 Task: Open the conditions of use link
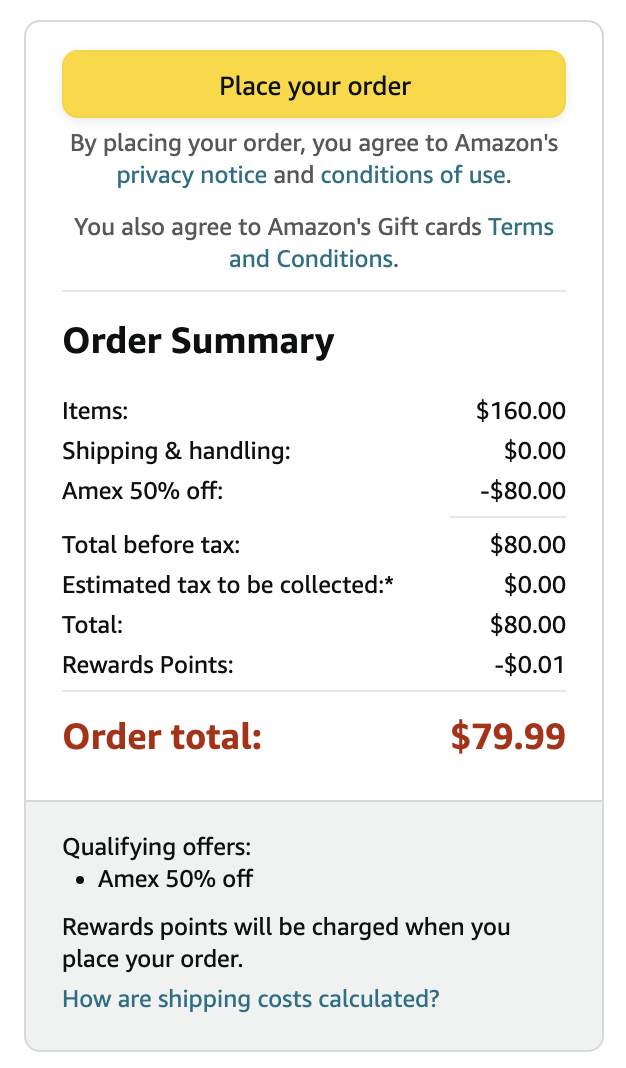tap(413, 176)
